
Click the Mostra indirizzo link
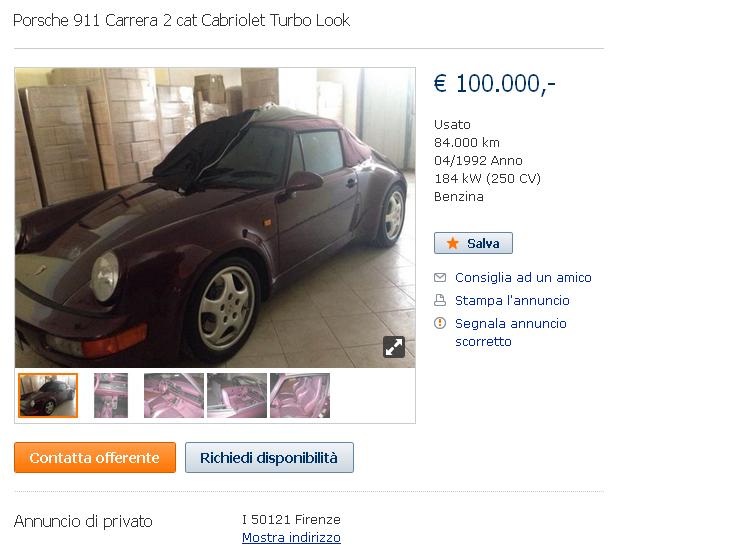click(291, 537)
